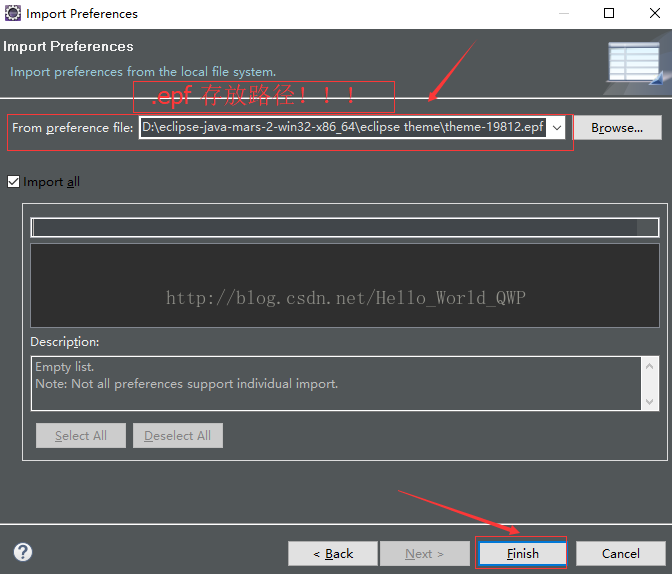Click the 'Description:' label

[x=65, y=342]
